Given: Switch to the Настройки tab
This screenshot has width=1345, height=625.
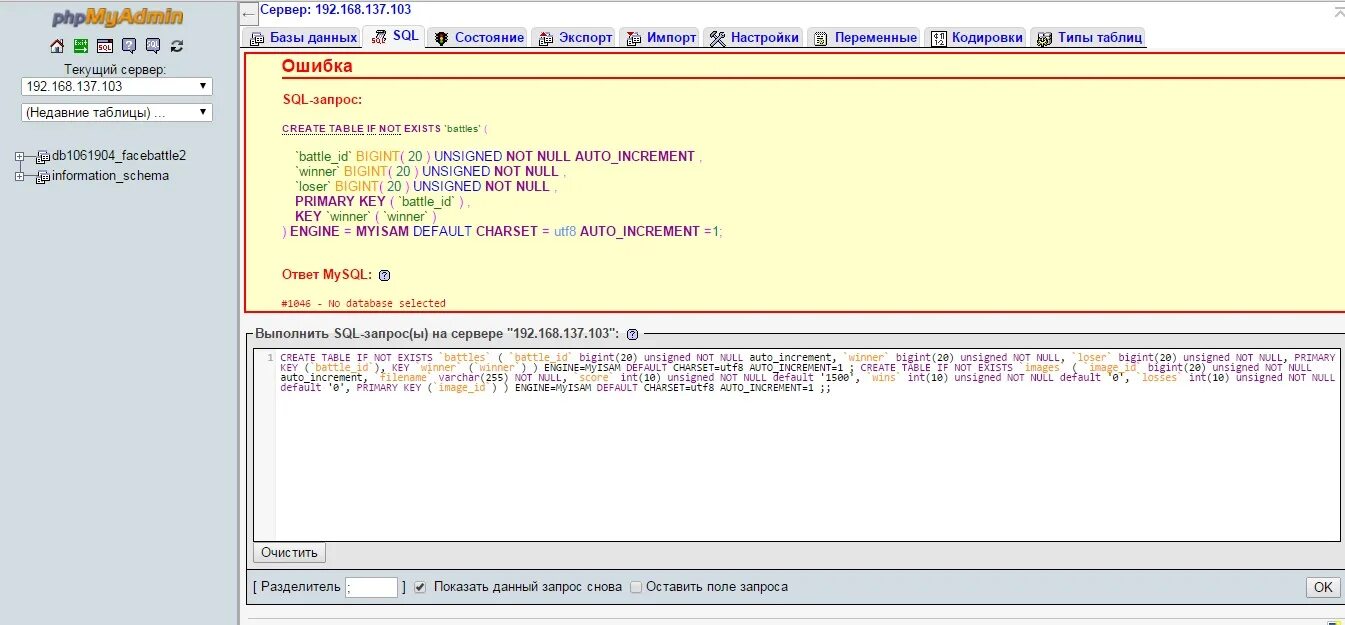Looking at the screenshot, I should [754, 37].
